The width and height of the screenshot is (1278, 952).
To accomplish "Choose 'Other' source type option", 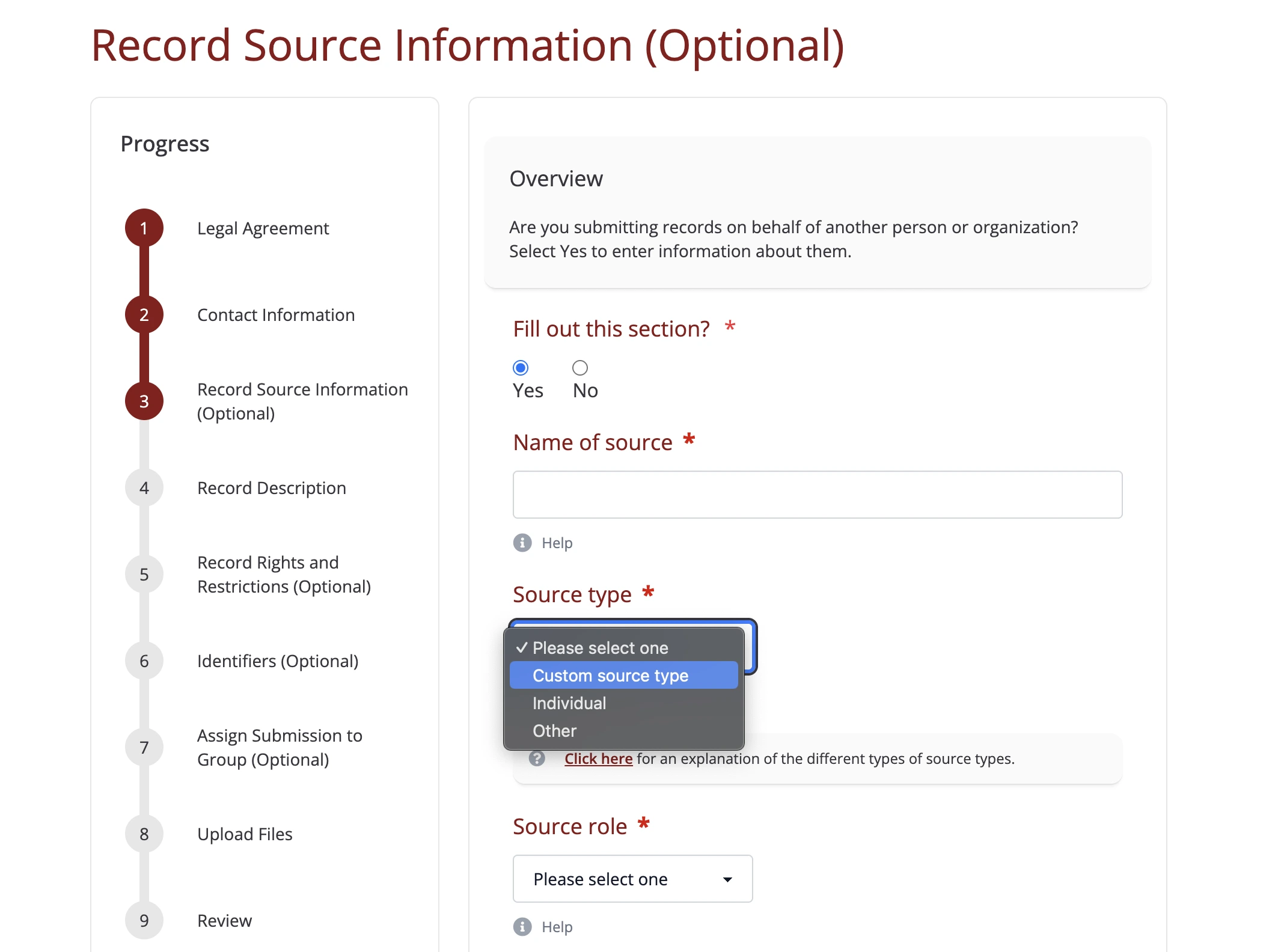I will [623, 731].
